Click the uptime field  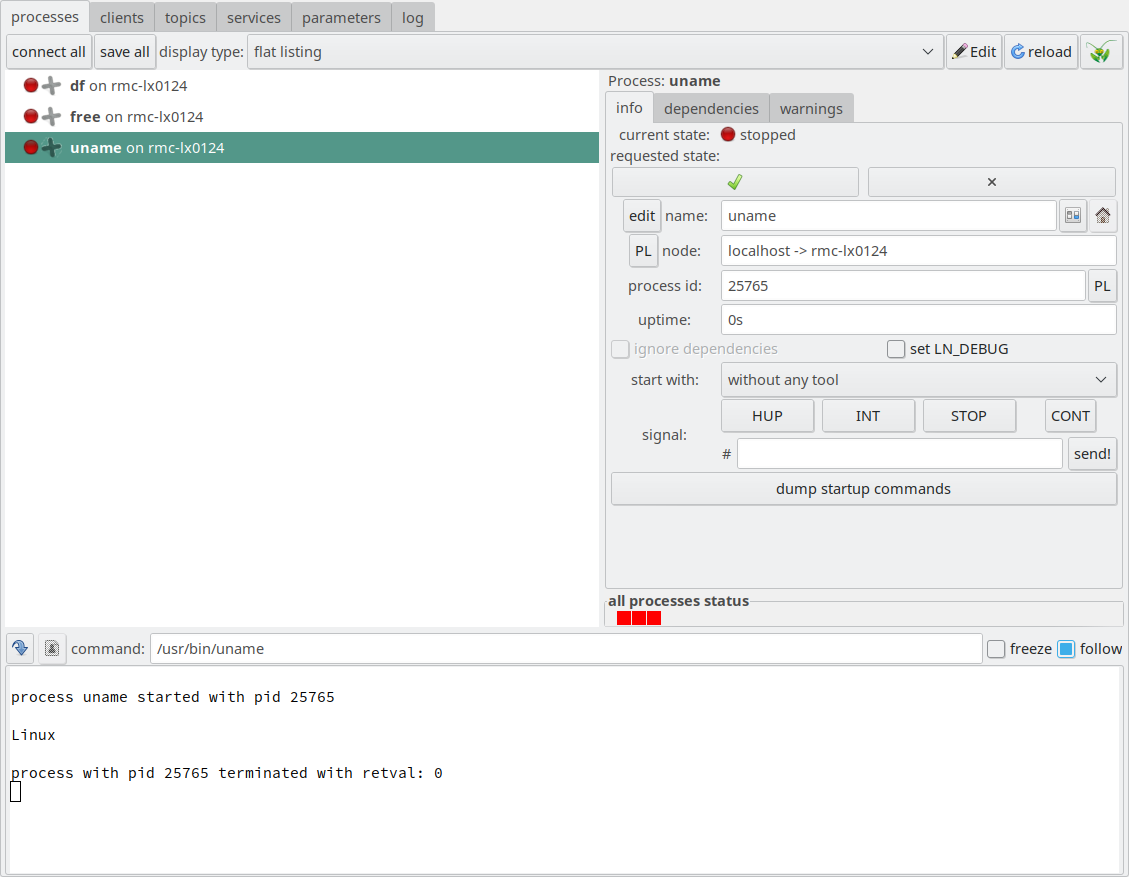tap(919, 320)
